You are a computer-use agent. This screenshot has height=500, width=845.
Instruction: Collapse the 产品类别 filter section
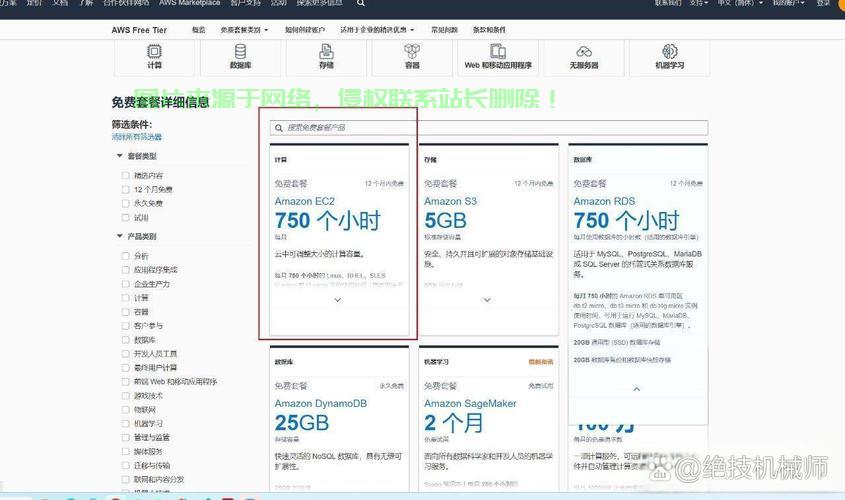click(x=120, y=236)
